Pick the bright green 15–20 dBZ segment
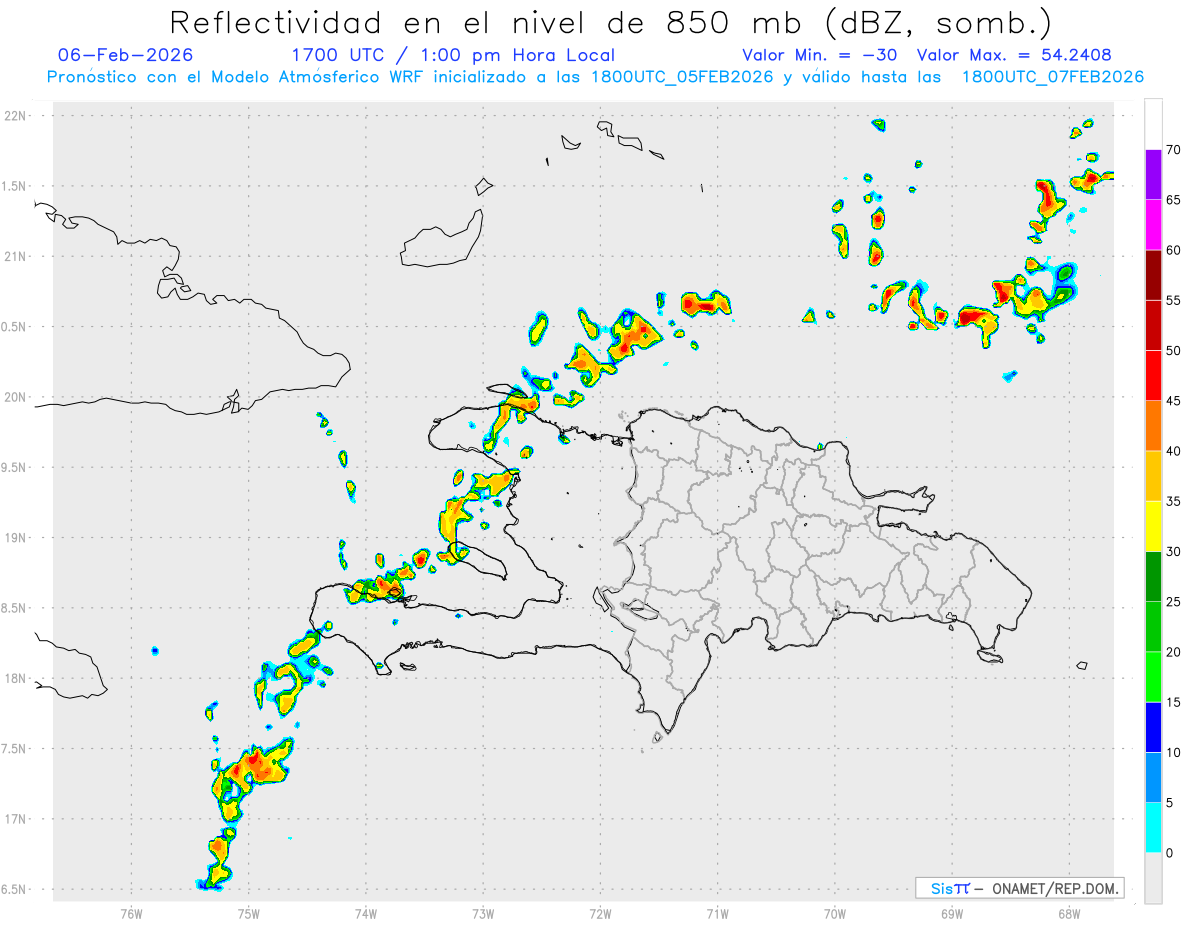The image size is (1200, 927). point(1153,677)
